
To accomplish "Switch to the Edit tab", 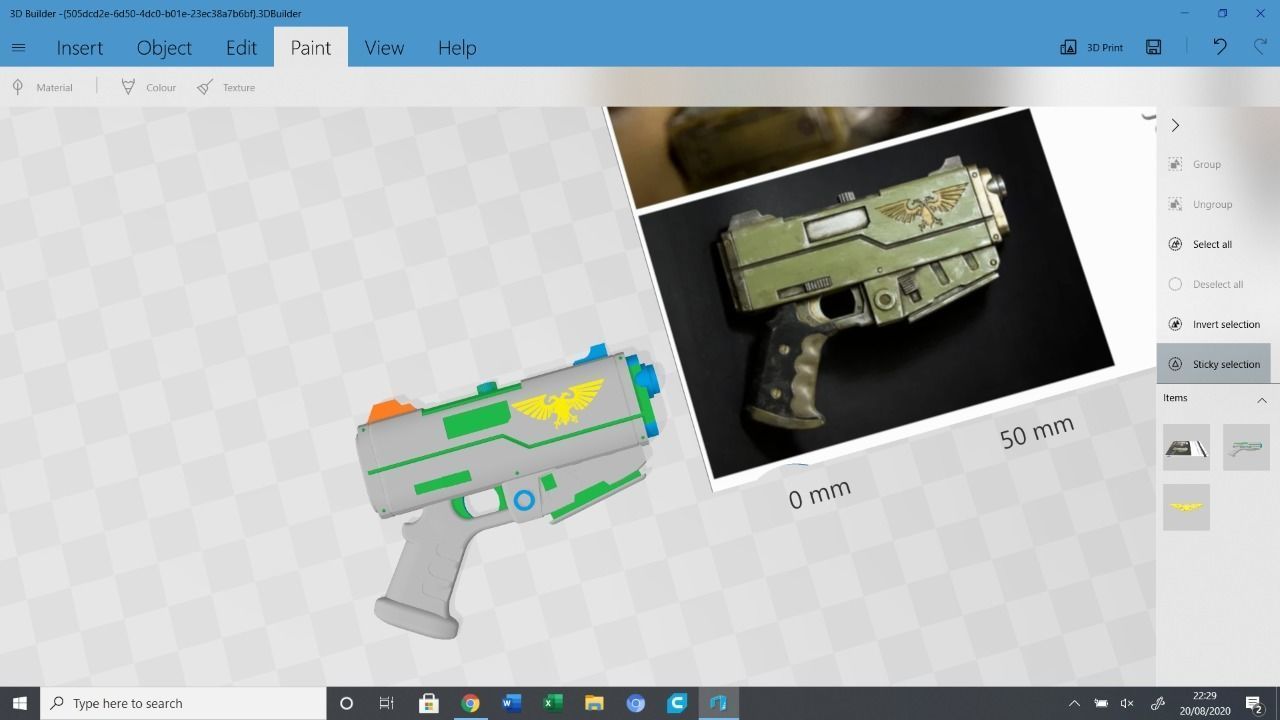I will click(241, 48).
